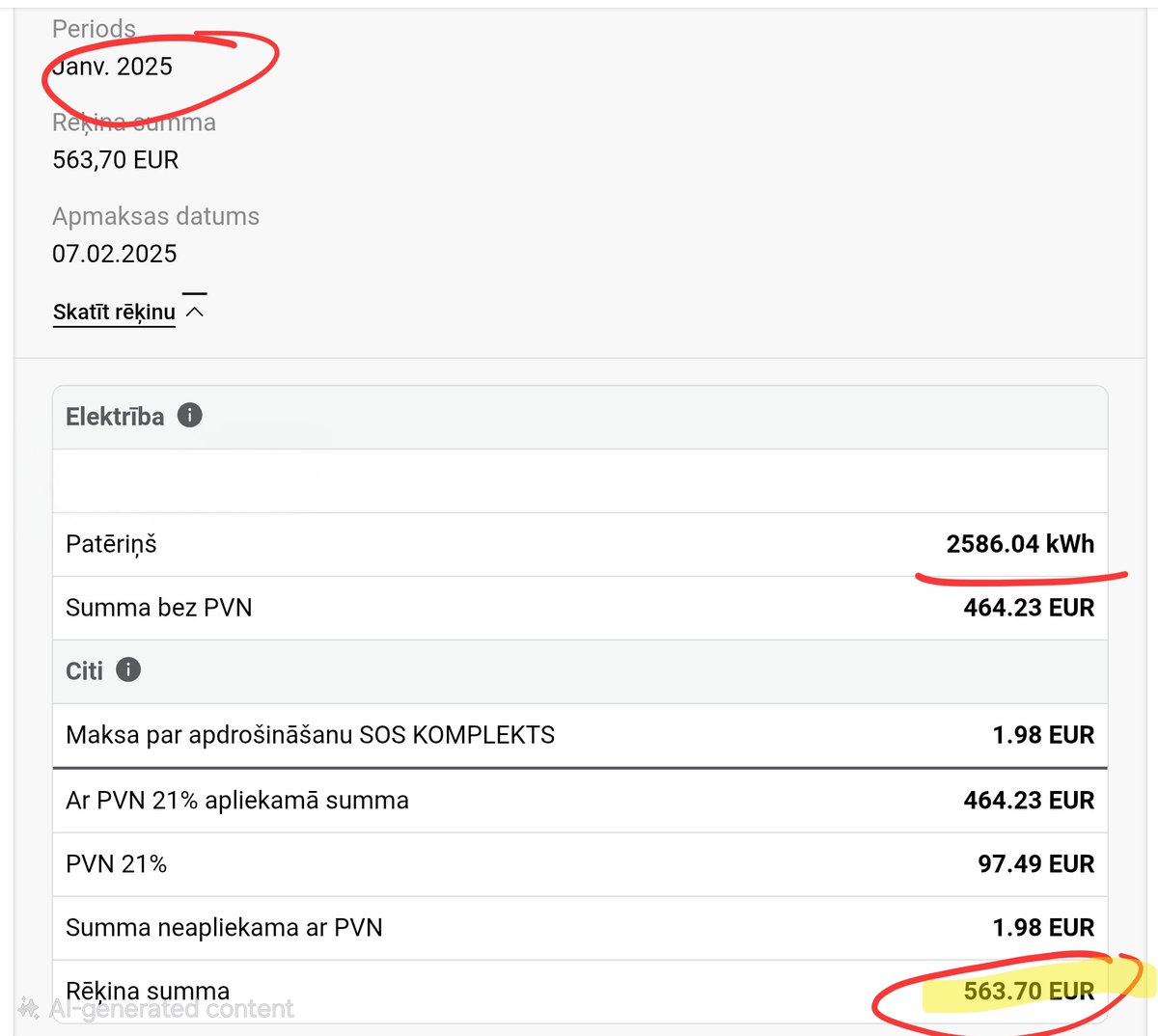Select the Elektrība section heading
1158x1036 pixels.
(x=115, y=417)
